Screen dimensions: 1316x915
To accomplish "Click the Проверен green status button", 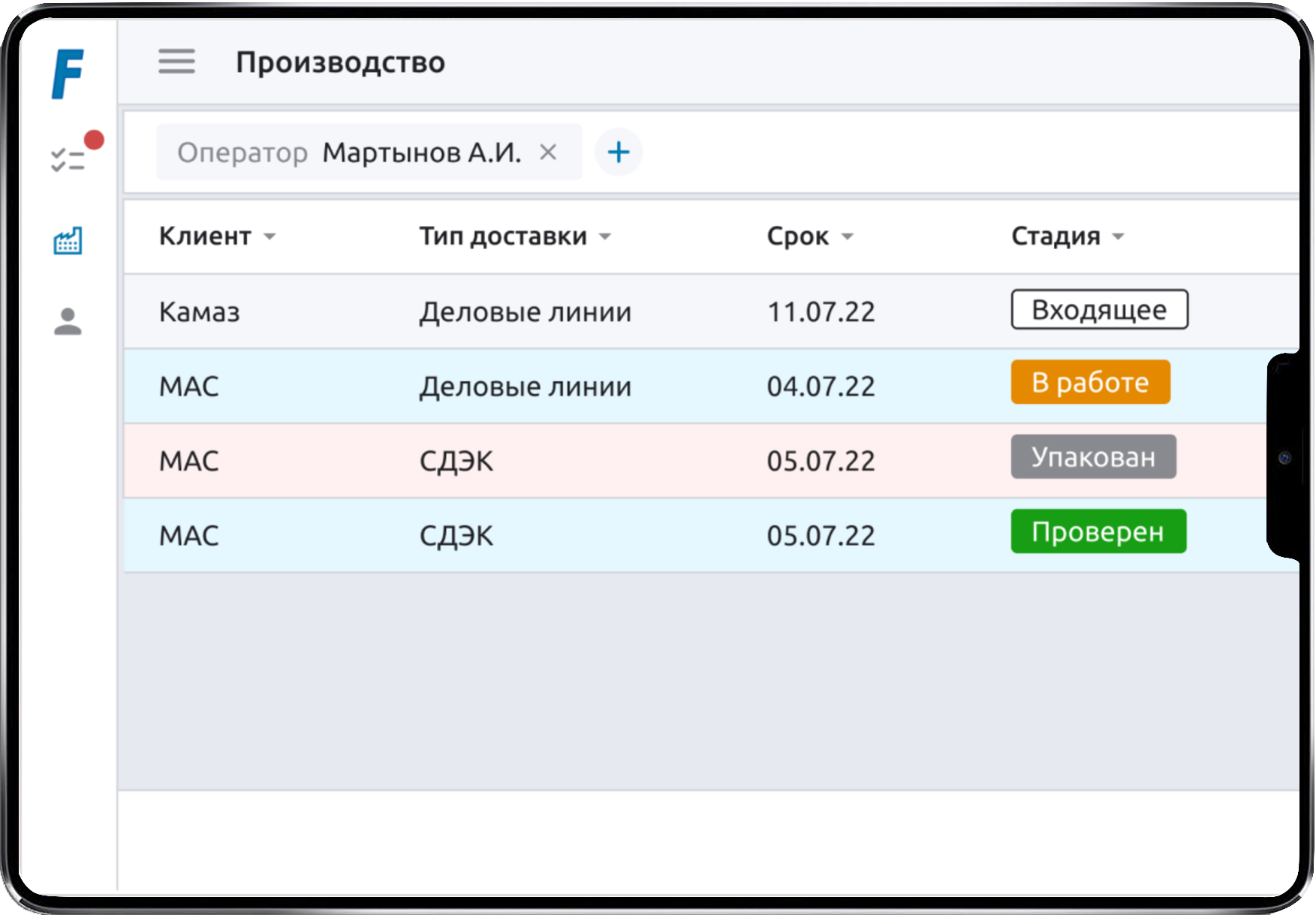I will tap(1098, 531).
